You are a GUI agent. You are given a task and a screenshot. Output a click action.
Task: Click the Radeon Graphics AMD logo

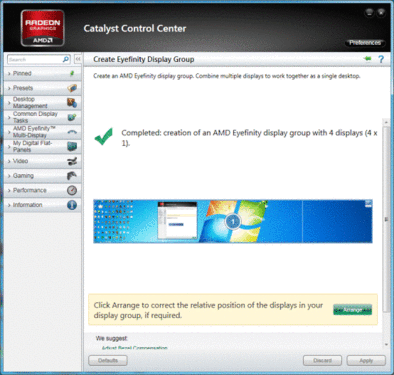coord(42,28)
